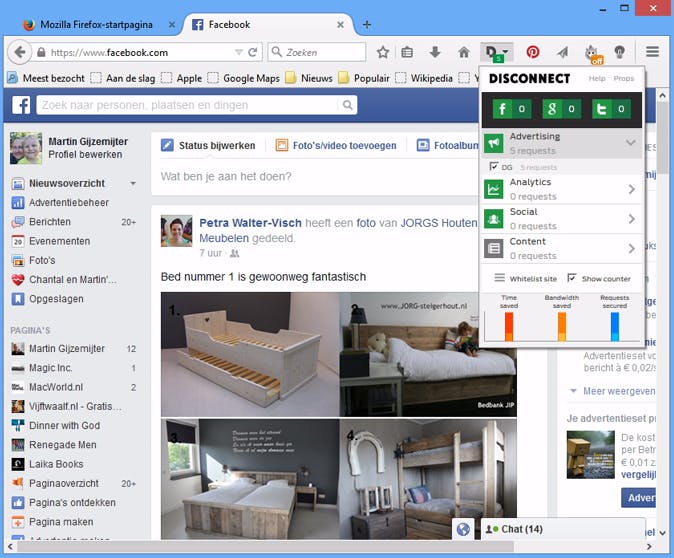This screenshot has width=674, height=558.
Task: Click the Analytics chart icon
Action: click(493, 189)
